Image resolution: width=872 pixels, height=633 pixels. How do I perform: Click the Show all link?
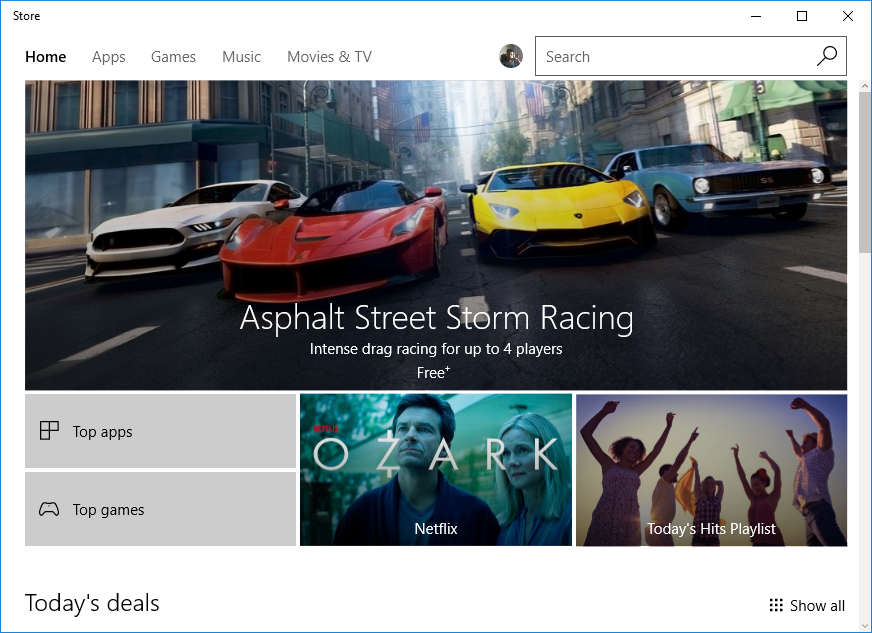(x=816, y=605)
